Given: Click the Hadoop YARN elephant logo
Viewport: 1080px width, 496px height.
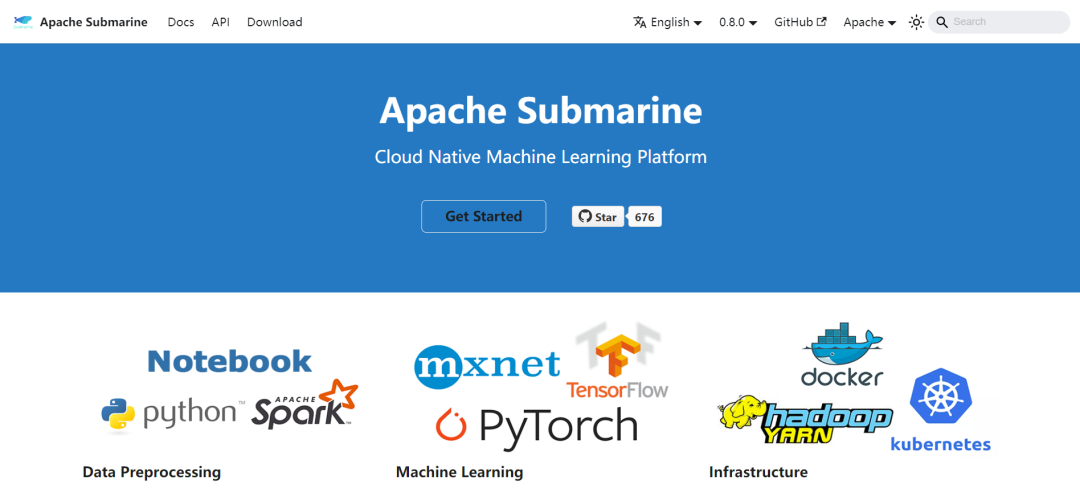Looking at the screenshot, I should [804, 420].
